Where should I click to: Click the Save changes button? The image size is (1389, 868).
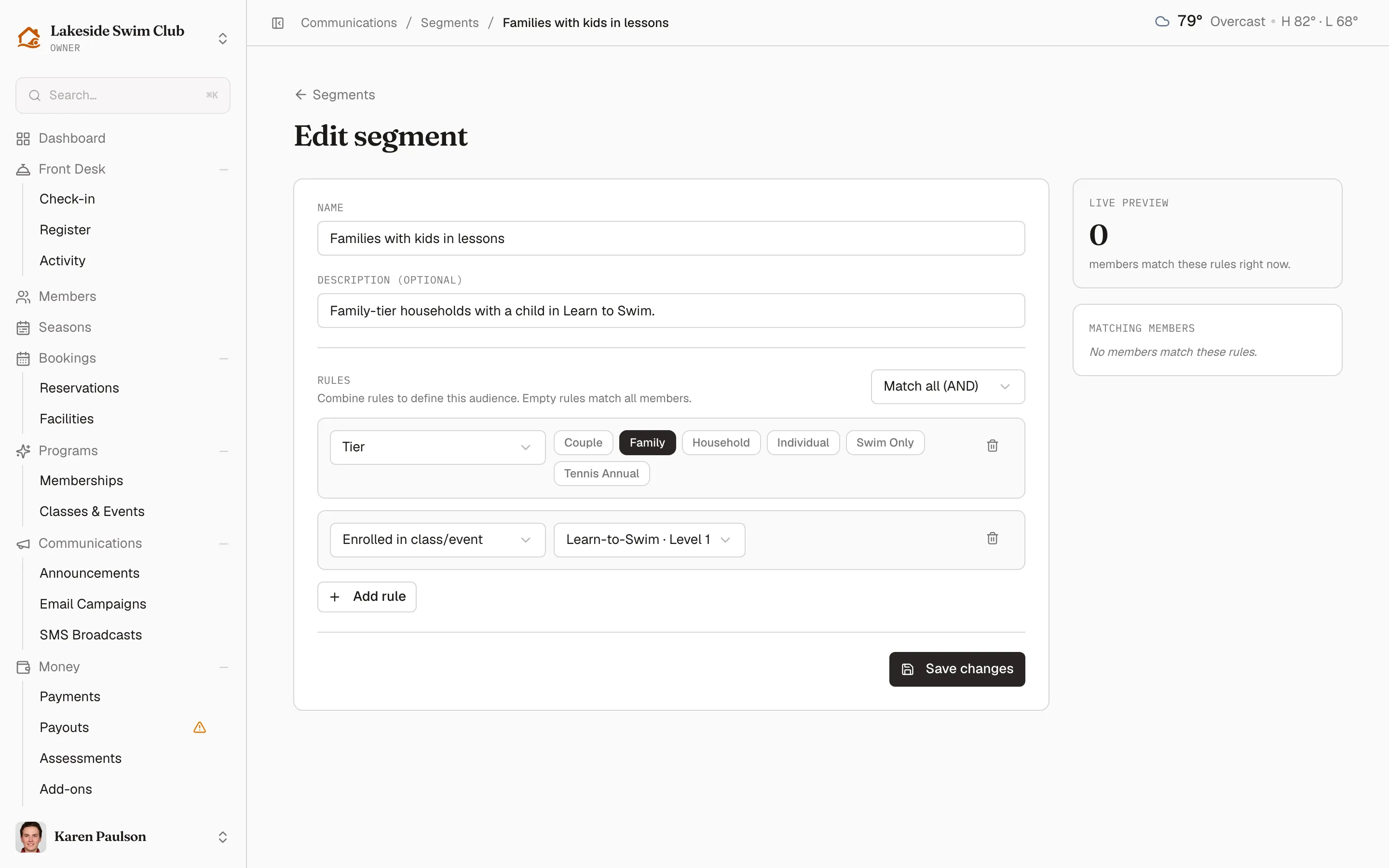(x=957, y=669)
